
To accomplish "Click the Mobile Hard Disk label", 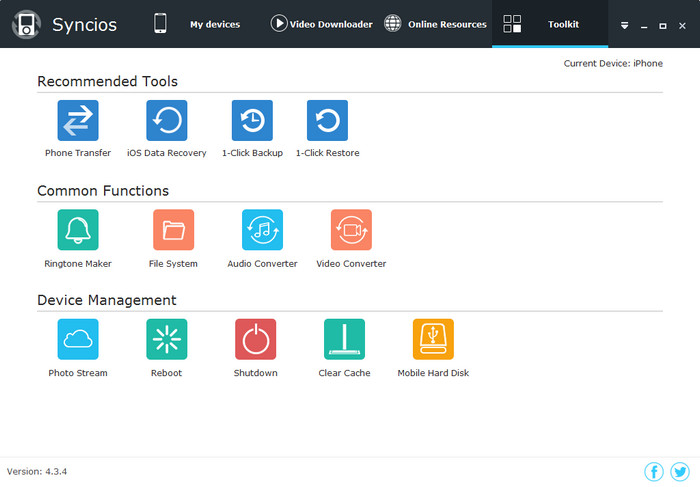I will [x=433, y=373].
